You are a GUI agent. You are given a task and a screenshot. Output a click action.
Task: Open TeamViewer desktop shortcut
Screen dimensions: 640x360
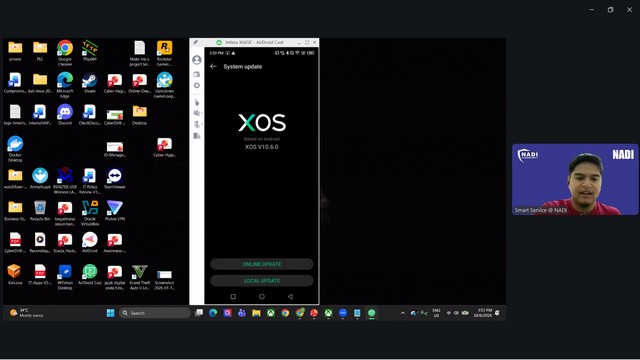coord(115,178)
